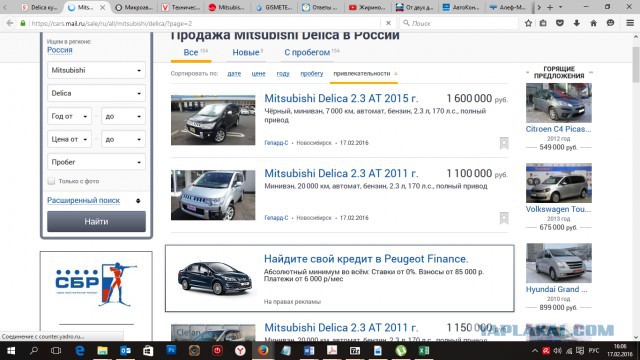Switch to the Жирино... YouTube tab
The height and width of the screenshot is (360, 640).
point(367,7)
